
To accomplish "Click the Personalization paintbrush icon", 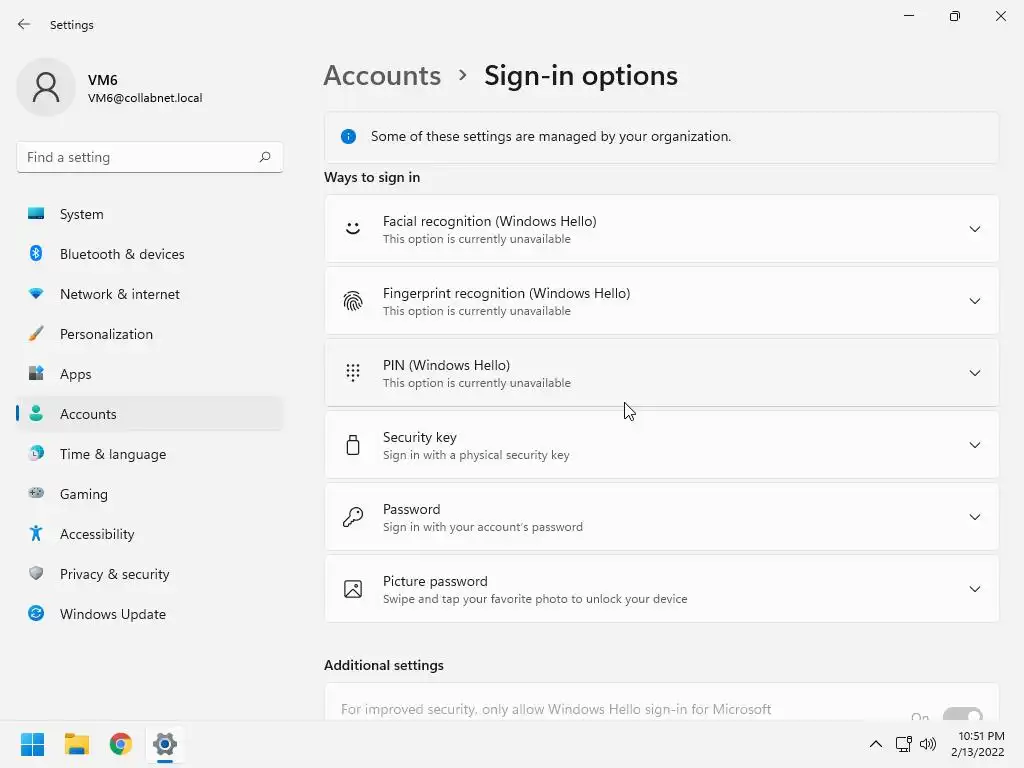I will pyautogui.click(x=36, y=334).
